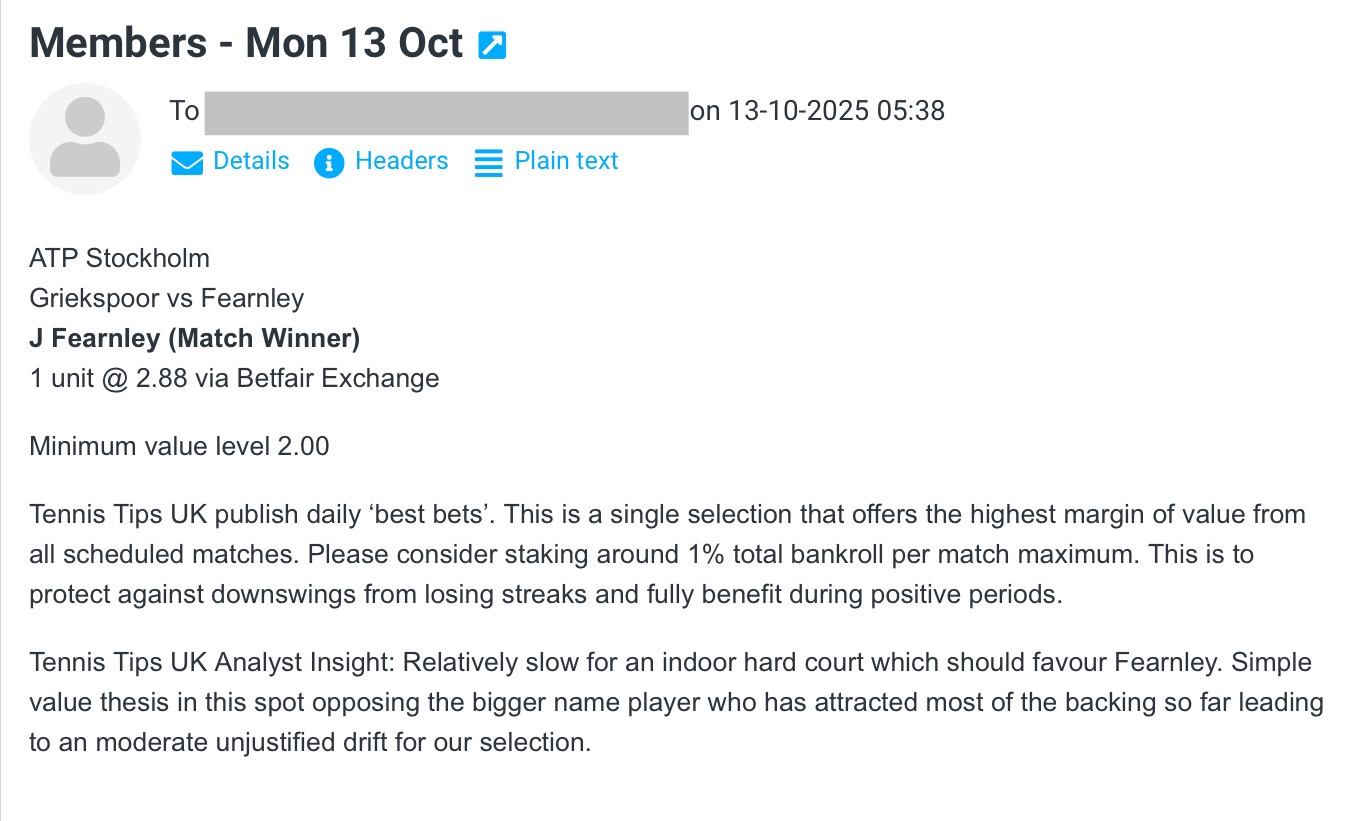This screenshot has height=821, width=1357.
Task: View the email Headers
Action: (x=401, y=161)
